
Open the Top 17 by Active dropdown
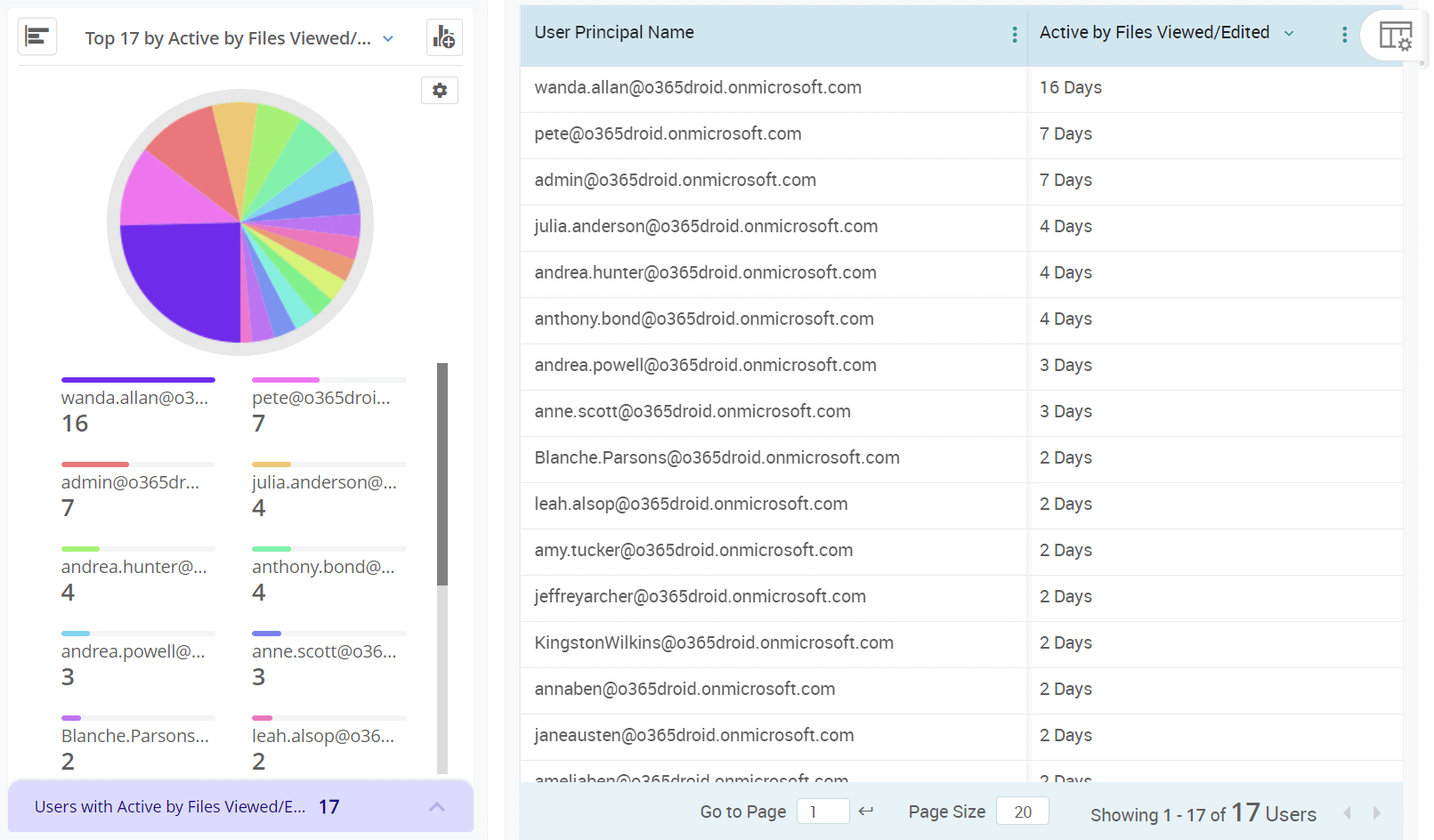[x=387, y=38]
